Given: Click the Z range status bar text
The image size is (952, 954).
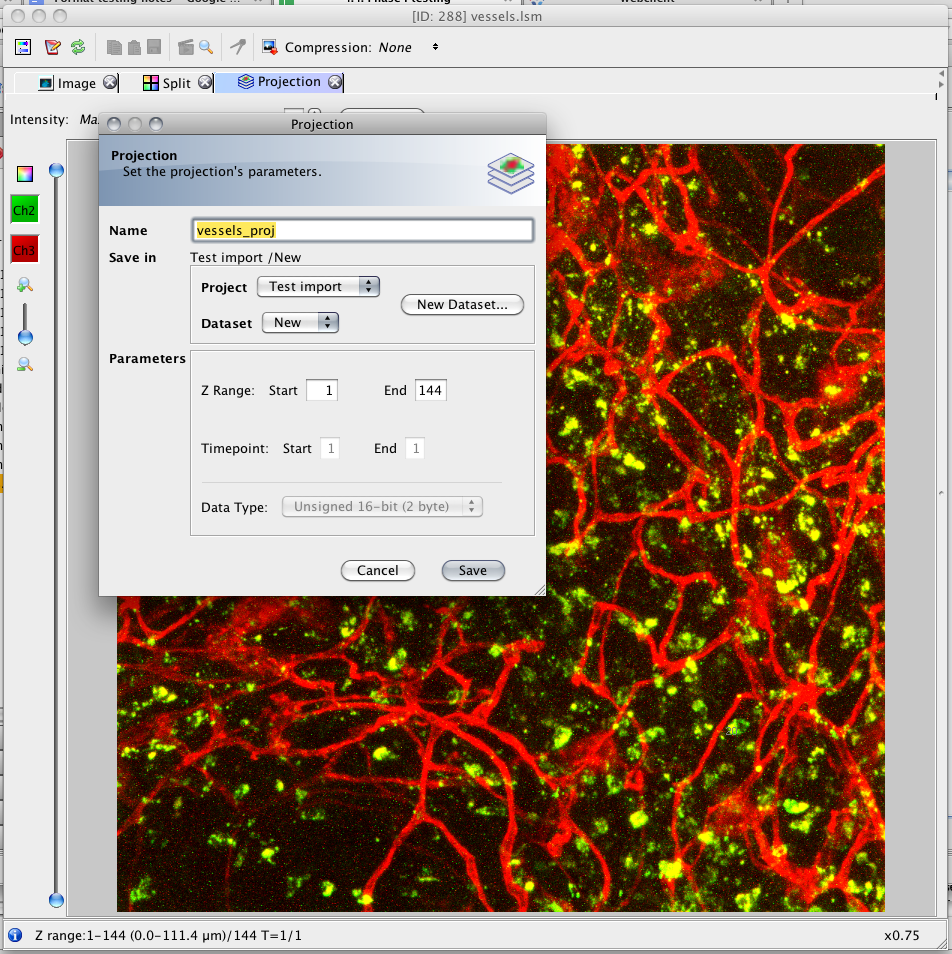Looking at the screenshot, I should click(168, 935).
